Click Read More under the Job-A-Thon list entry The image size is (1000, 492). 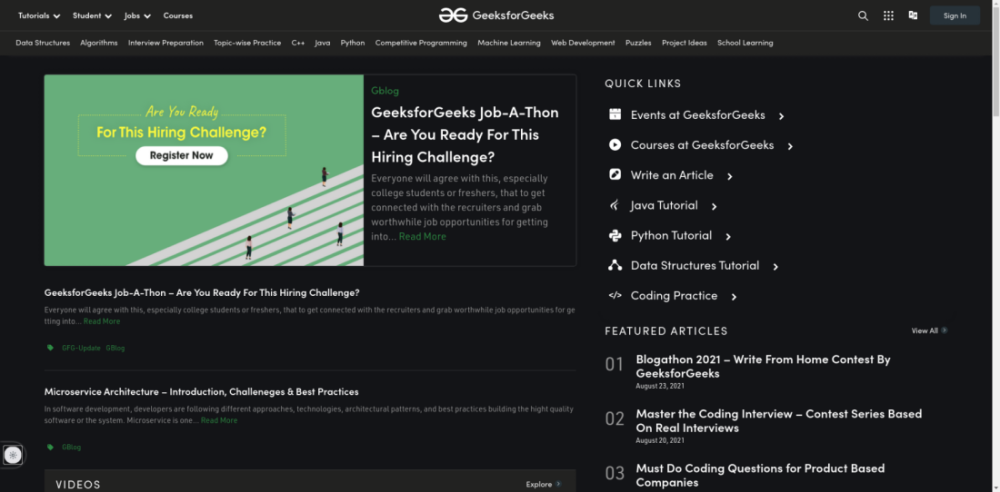[x=101, y=321]
